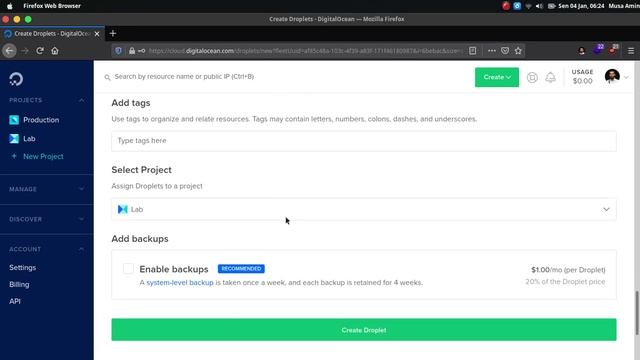Go back in Firefox
This screenshot has height=360, width=640.
[x=9, y=51]
